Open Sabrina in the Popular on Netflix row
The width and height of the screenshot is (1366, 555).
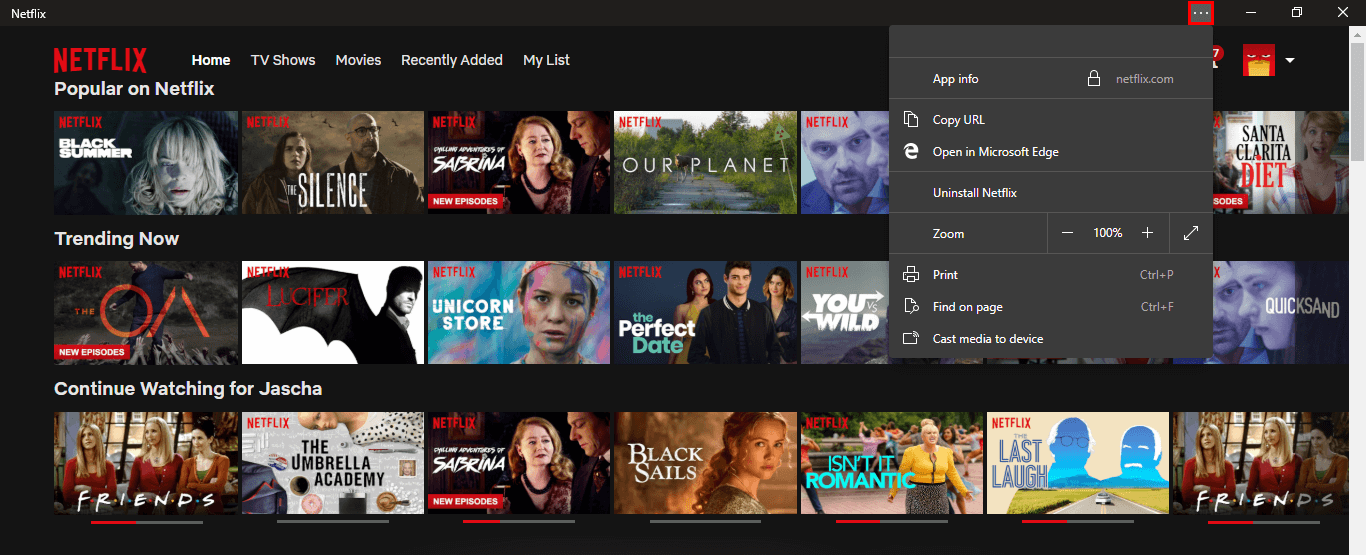pos(519,162)
